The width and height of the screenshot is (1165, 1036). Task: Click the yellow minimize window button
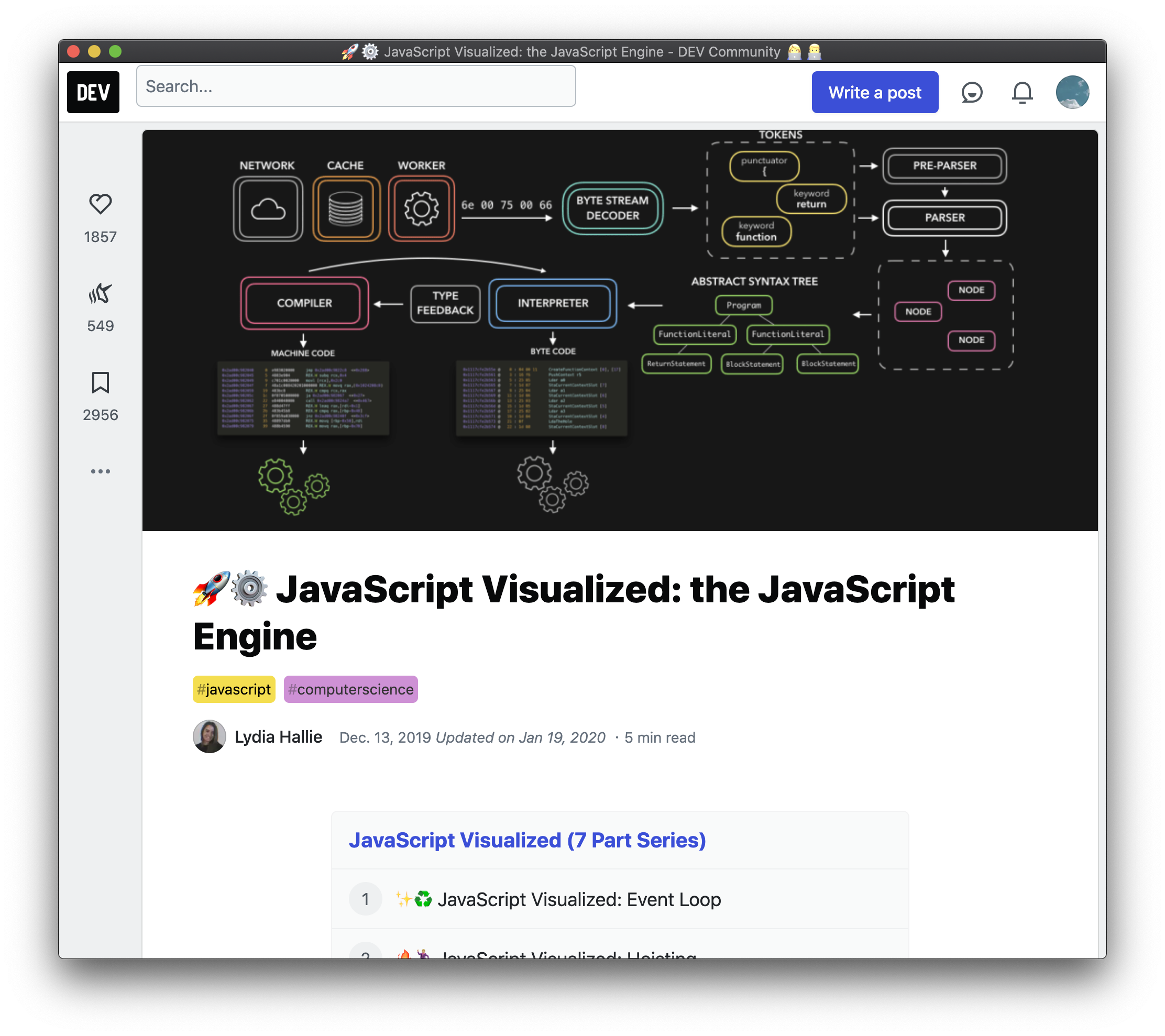[x=94, y=51]
